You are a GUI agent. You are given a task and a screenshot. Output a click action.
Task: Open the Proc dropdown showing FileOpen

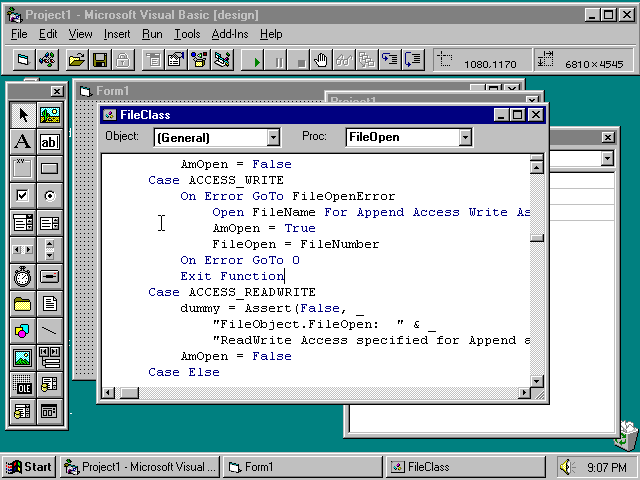464,137
